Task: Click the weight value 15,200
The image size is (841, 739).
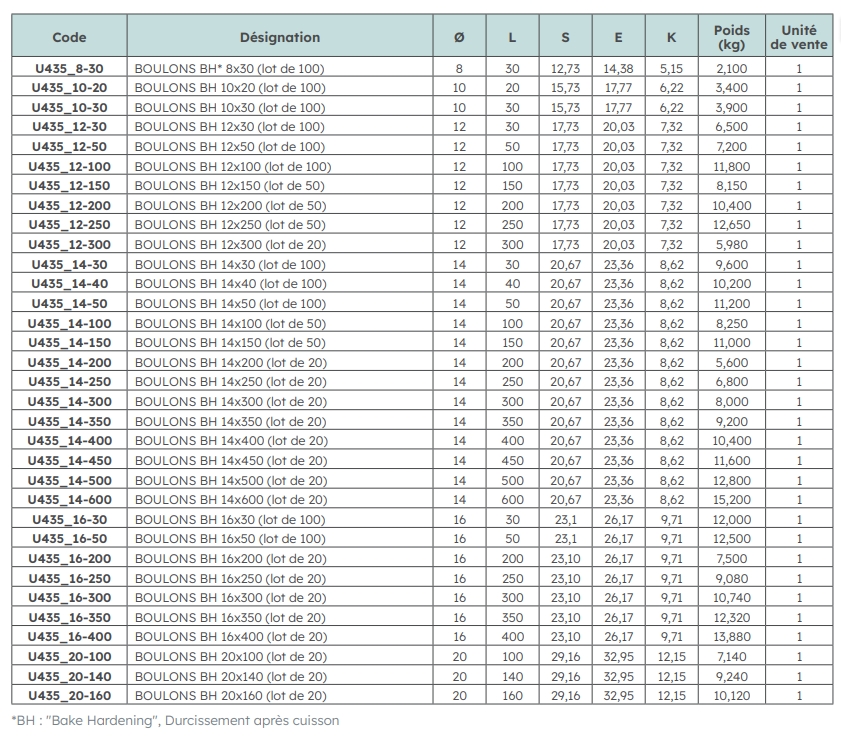Action: pyautogui.click(x=731, y=500)
